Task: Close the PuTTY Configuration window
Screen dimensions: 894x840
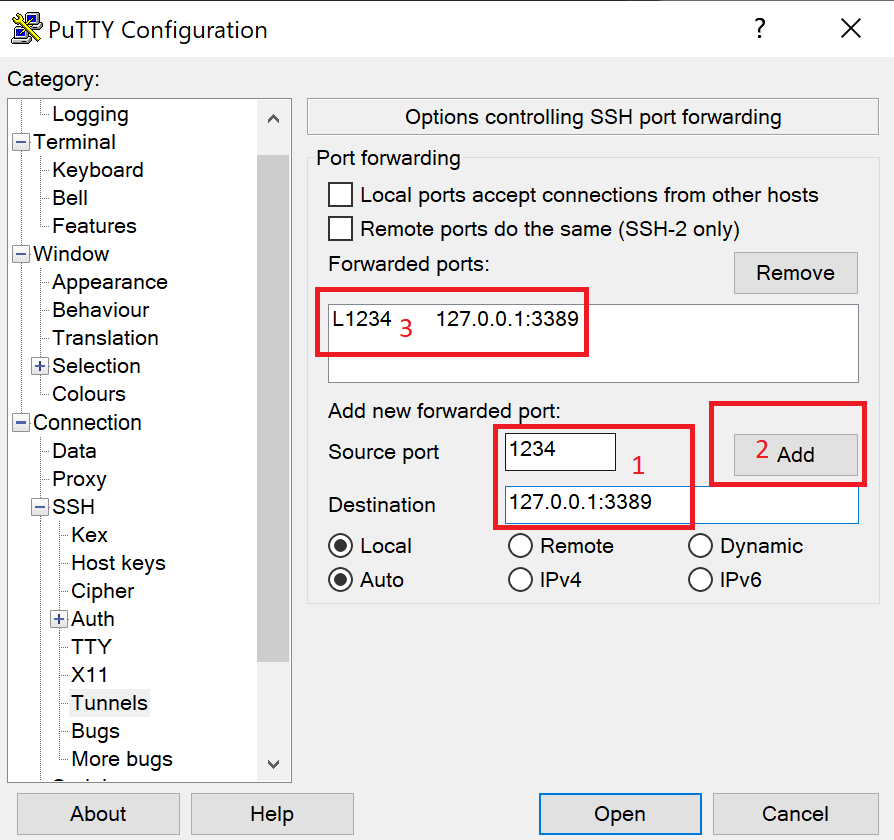Action: (851, 28)
